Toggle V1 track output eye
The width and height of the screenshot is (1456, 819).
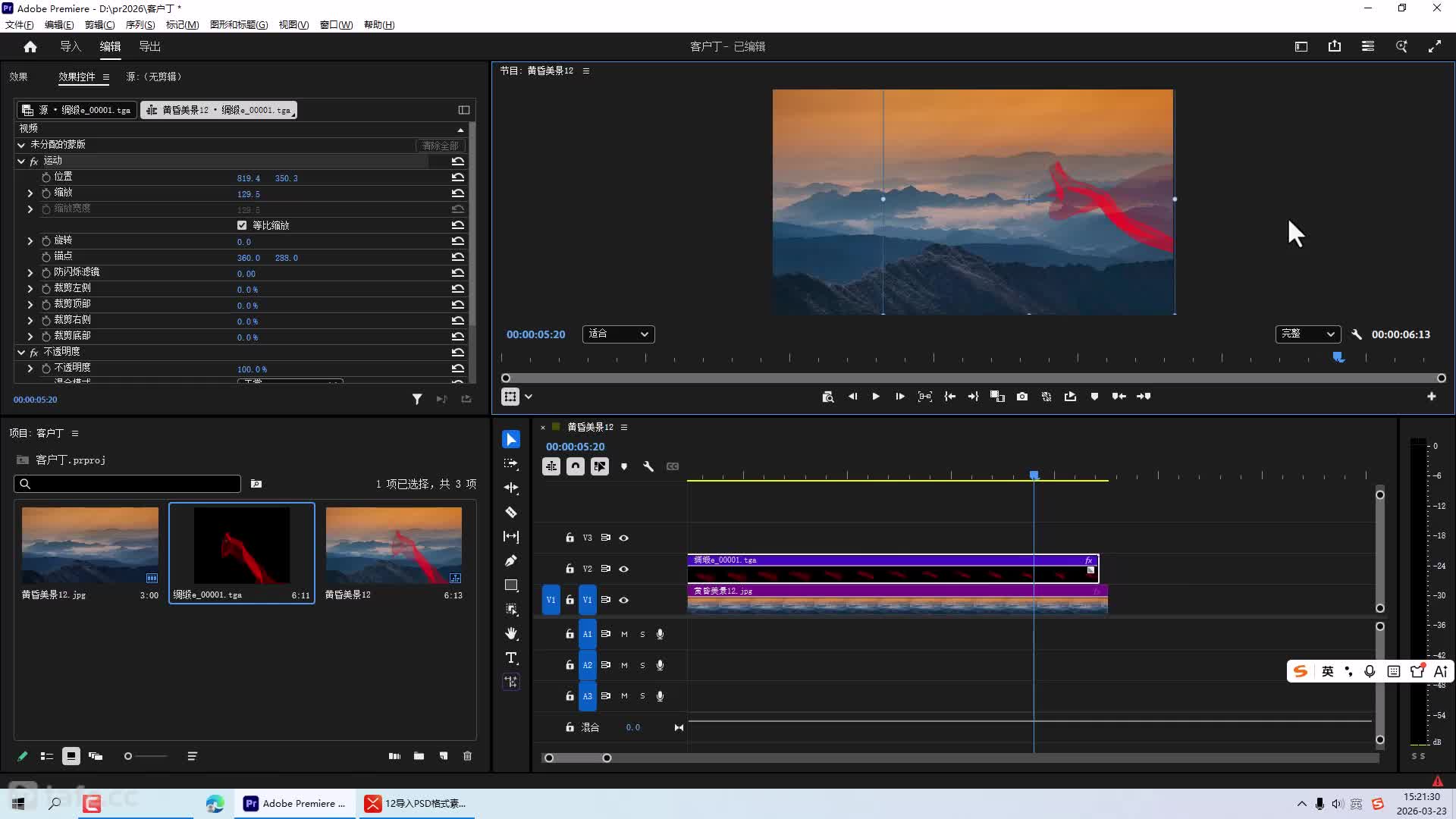[624, 600]
